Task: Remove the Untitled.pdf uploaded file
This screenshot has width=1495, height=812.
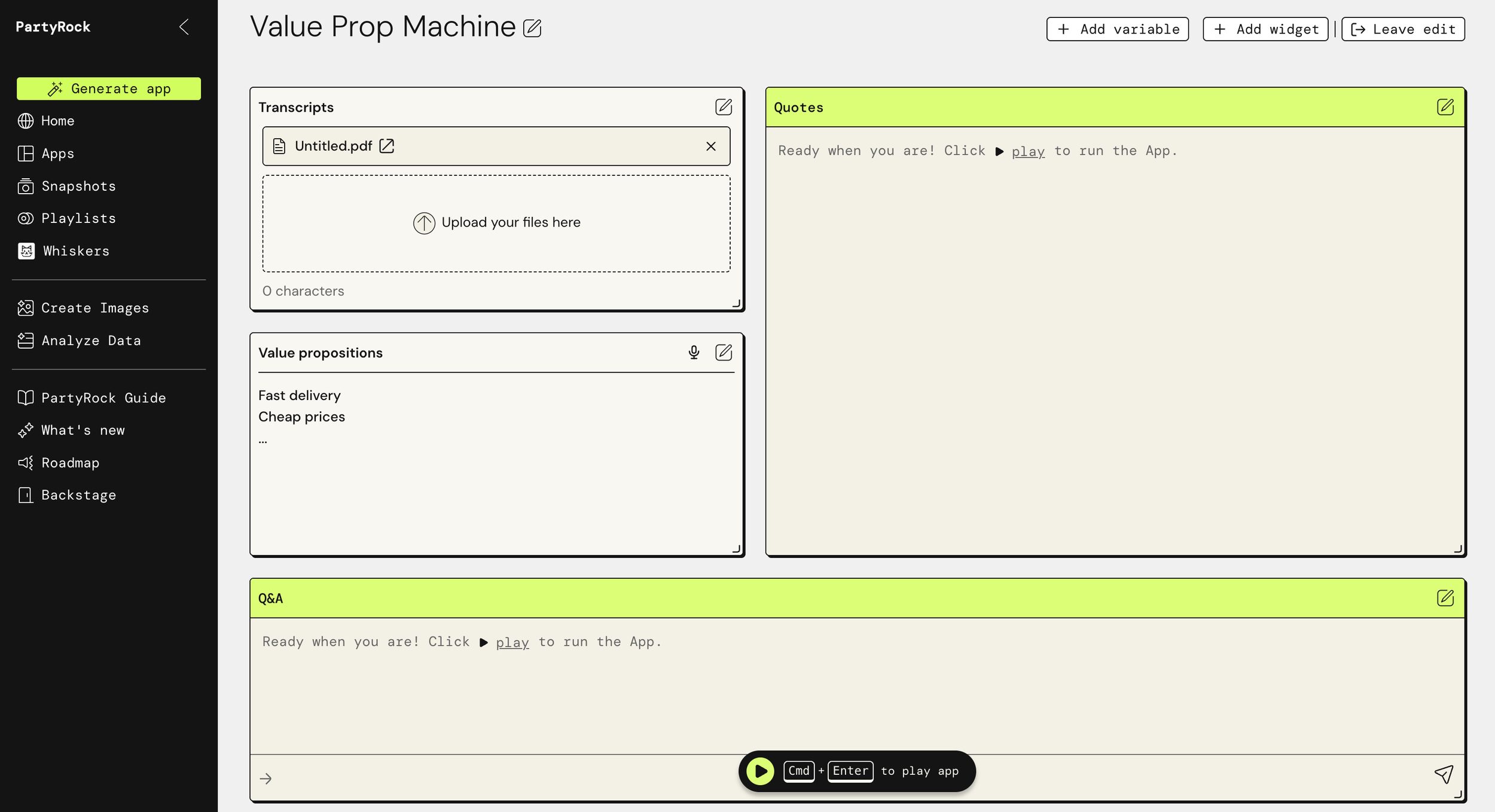Action: [710, 146]
